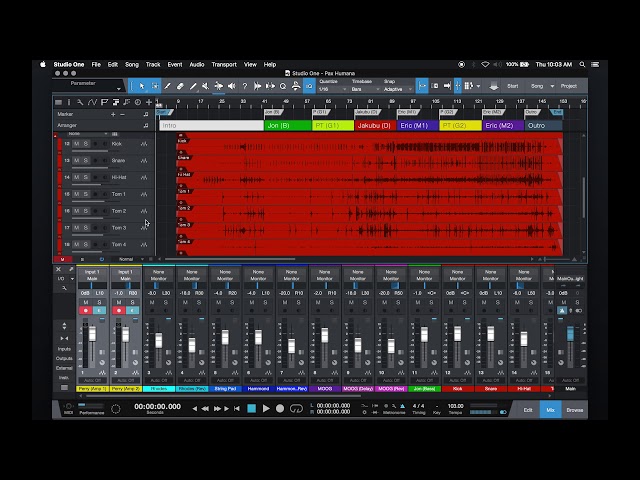This screenshot has width=640, height=480.
Task: Toggle the Loop button in transport
Action: pos(296,408)
